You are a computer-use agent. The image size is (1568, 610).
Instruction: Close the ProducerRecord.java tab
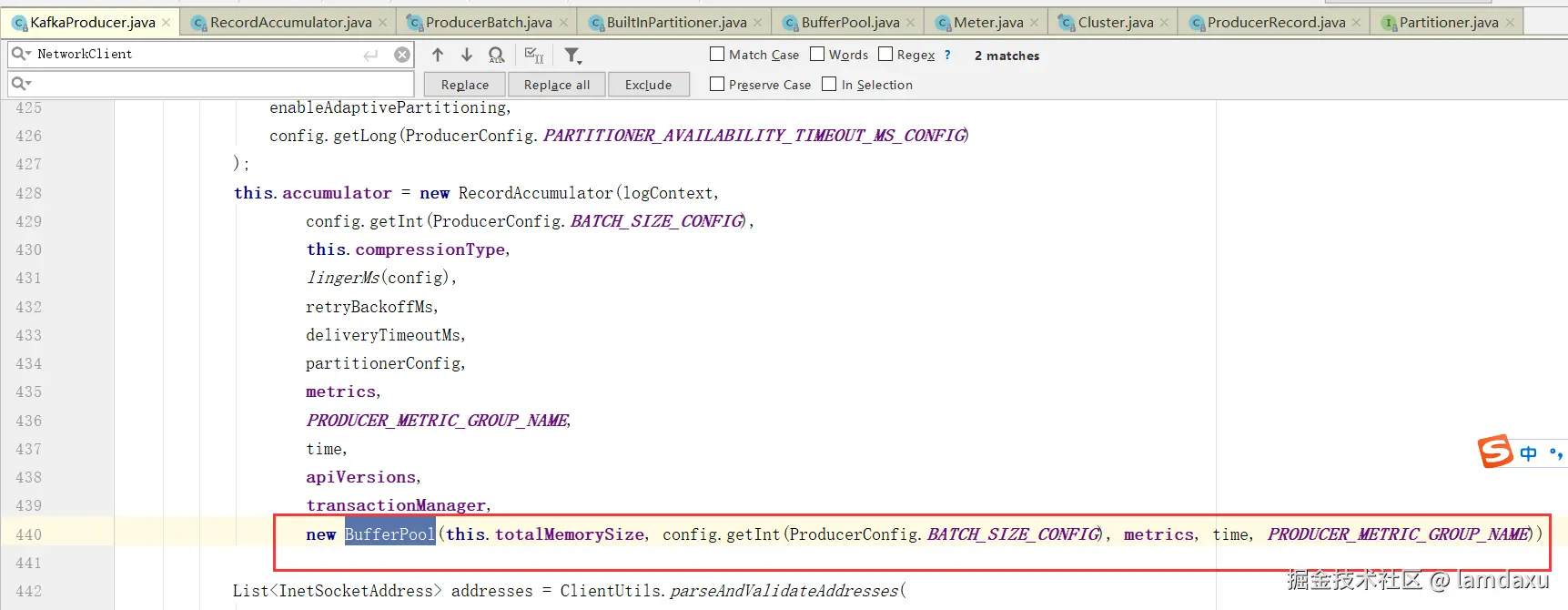[x=1356, y=23]
